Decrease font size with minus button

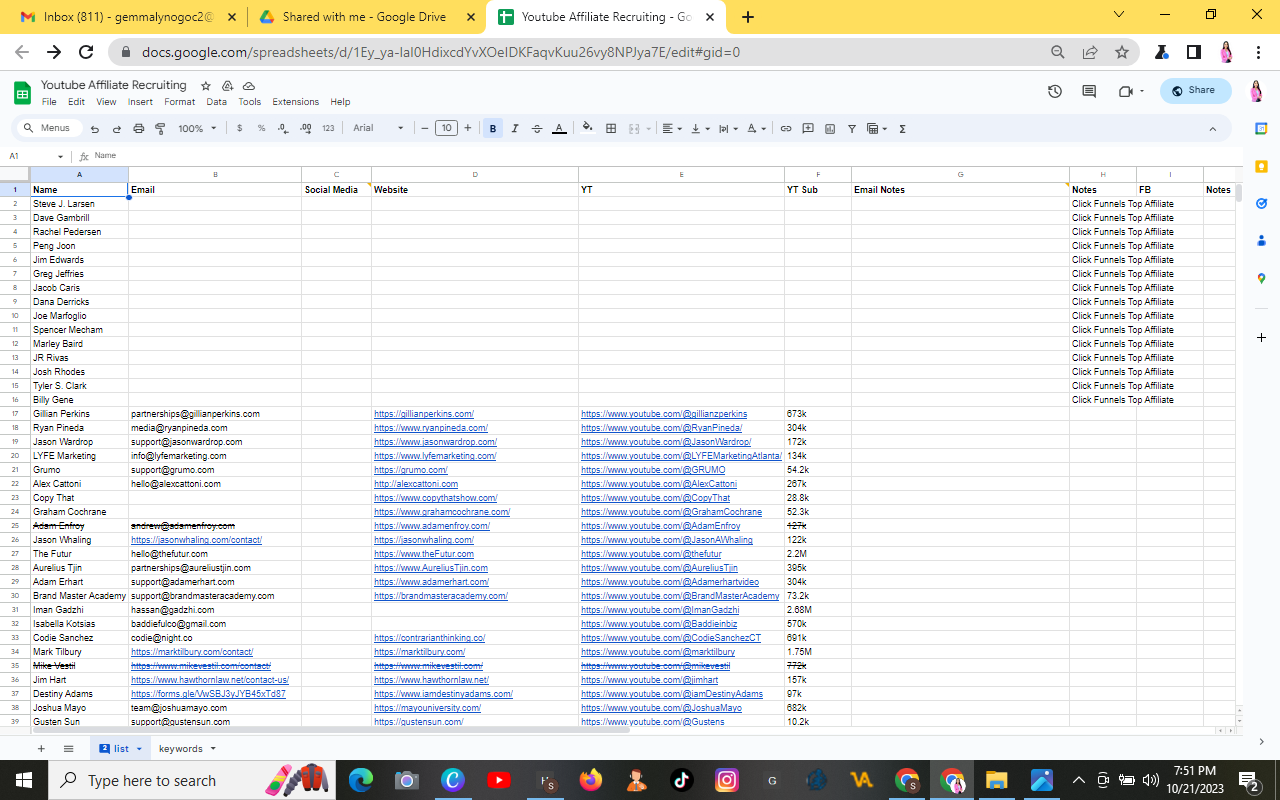point(425,128)
